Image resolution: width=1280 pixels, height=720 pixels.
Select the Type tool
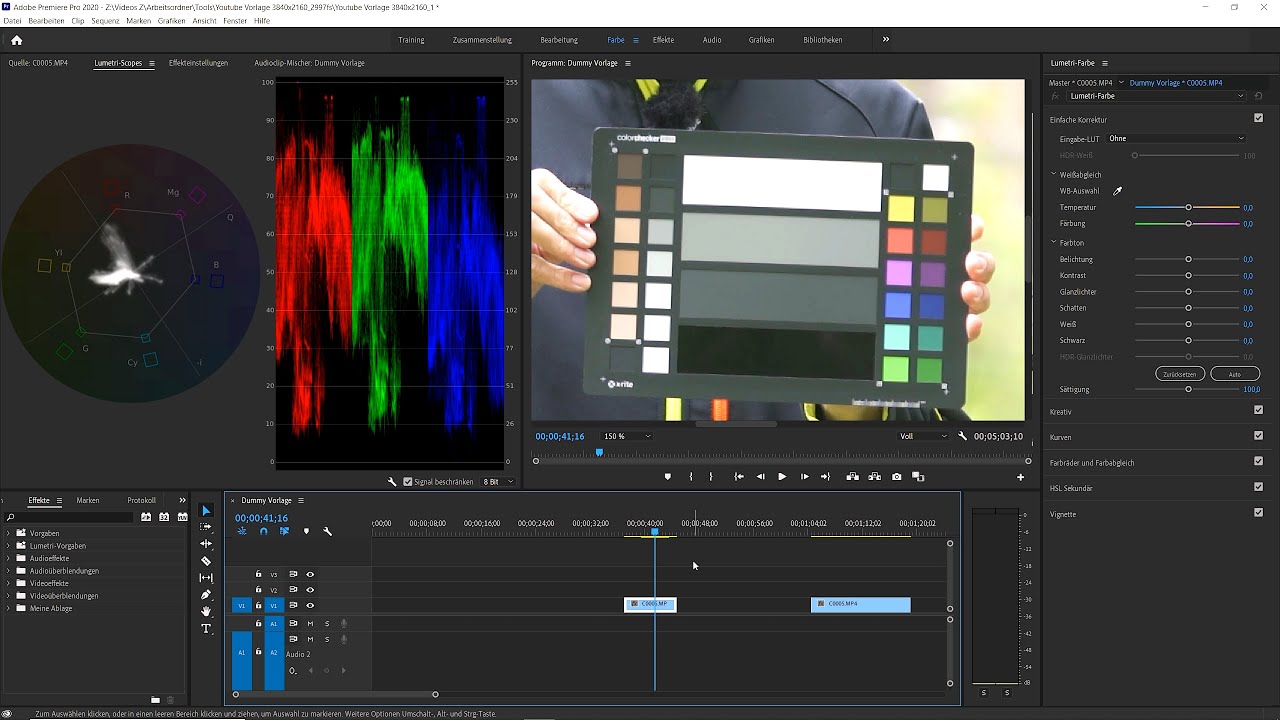206,628
